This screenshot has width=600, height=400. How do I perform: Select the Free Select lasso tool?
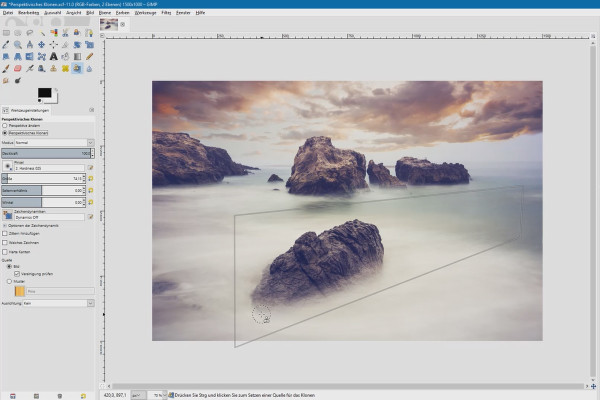pos(30,33)
